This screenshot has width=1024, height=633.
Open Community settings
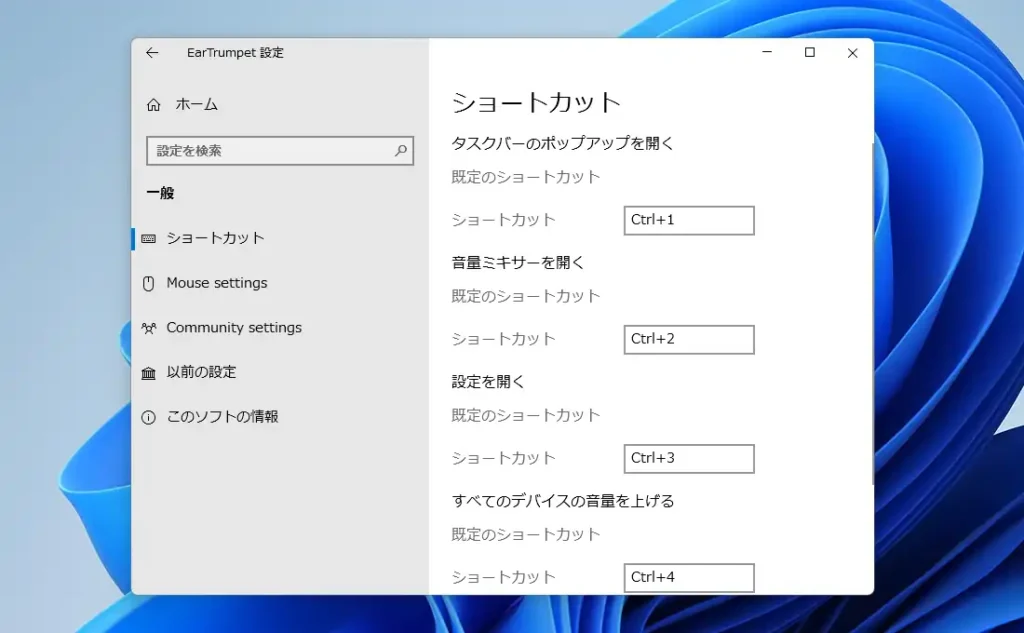click(x=234, y=327)
